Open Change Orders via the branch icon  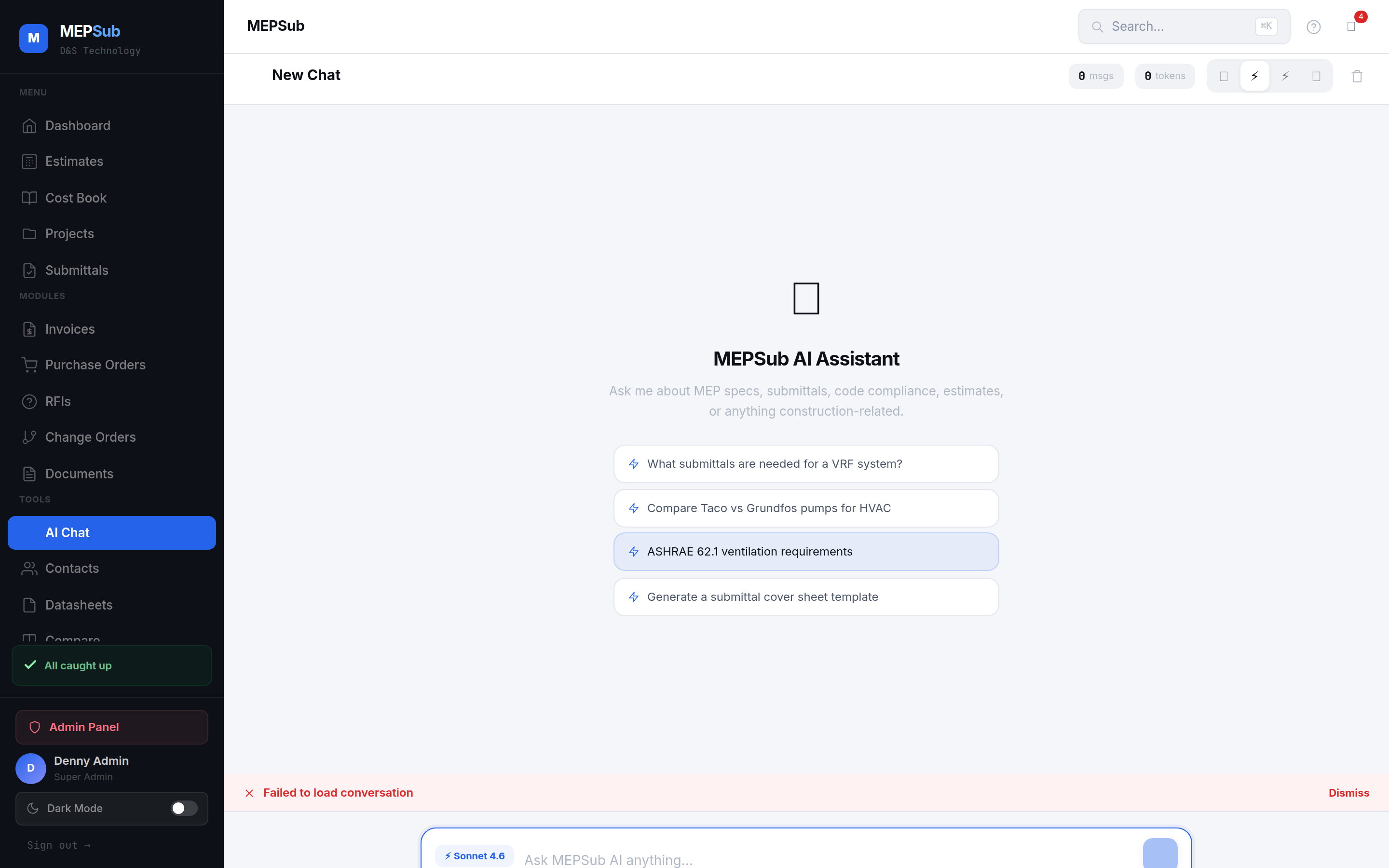coord(30,437)
